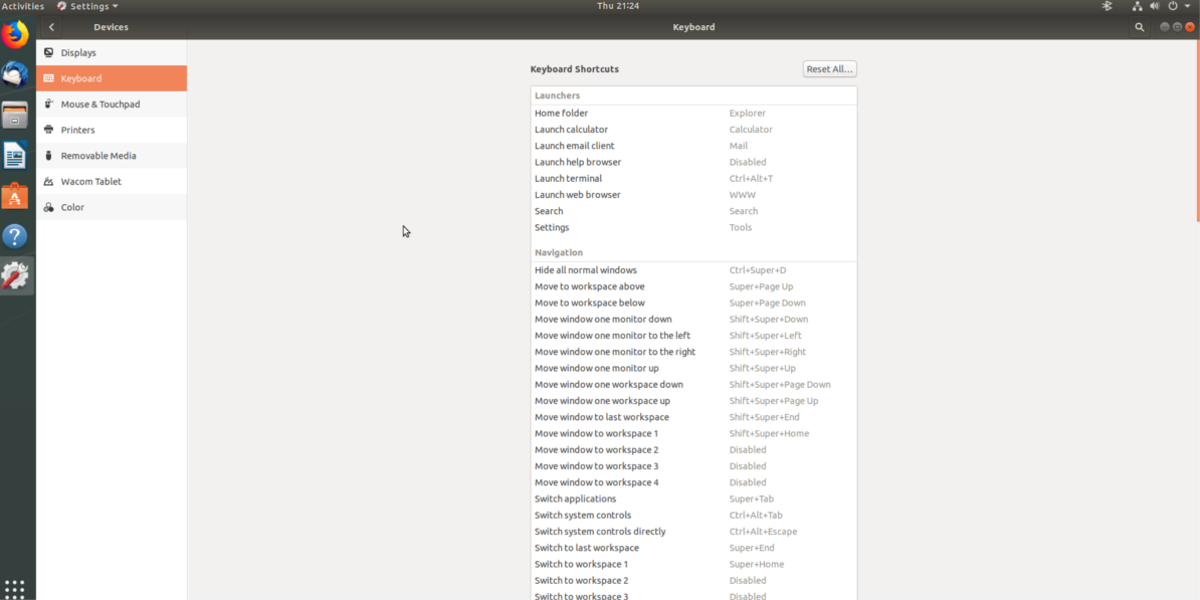Open the Files manager dock icon
This screenshot has width=1200, height=600.
[x=15, y=115]
